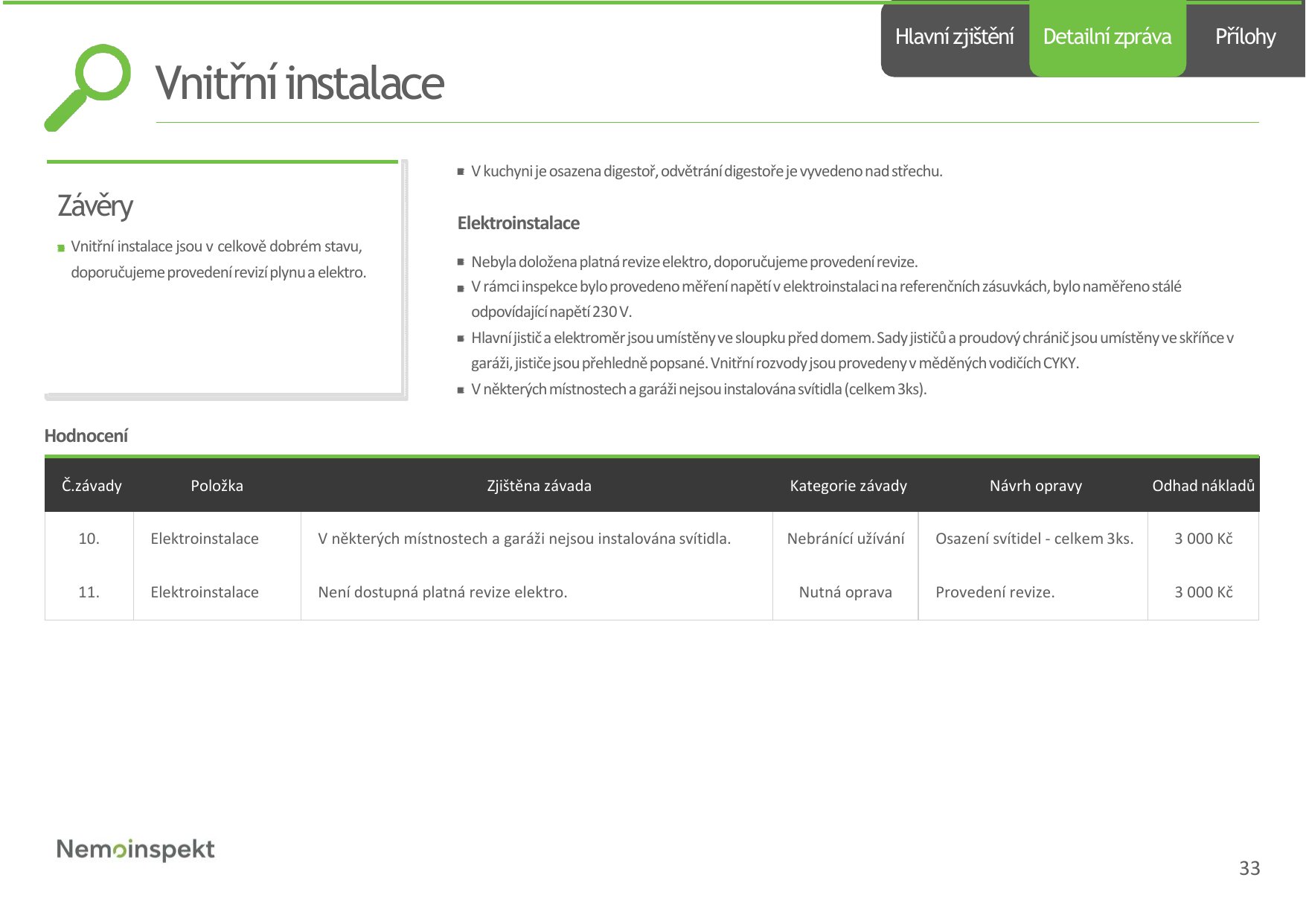
Task: Select the Detailní zpráva tab
Action: pyautogui.click(x=1107, y=37)
